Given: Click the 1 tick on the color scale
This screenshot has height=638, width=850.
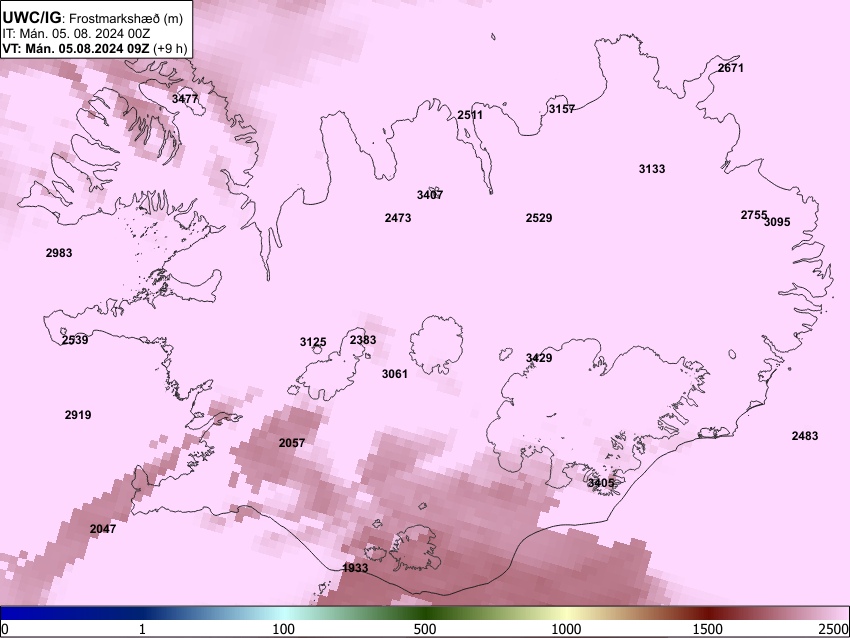Looking at the screenshot, I should pos(142,629).
